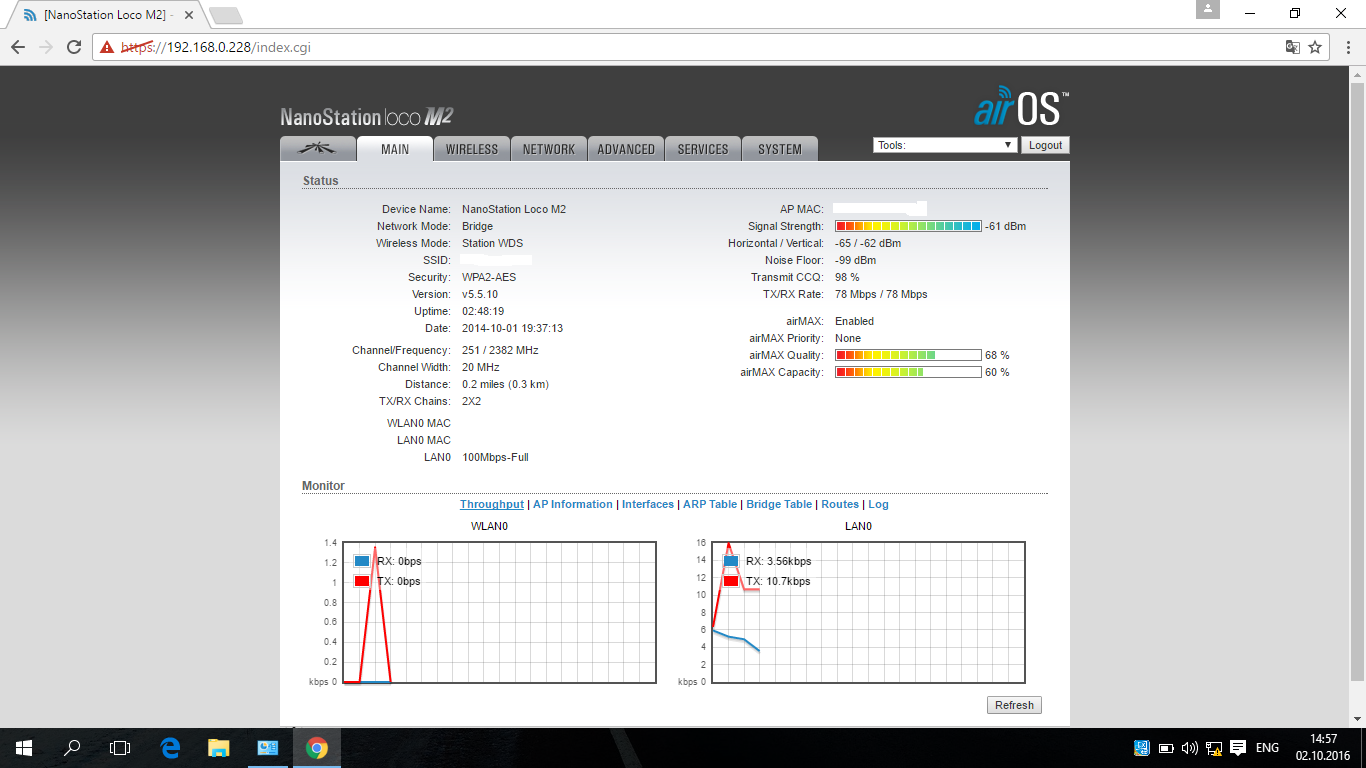Close the NanoStation Loco M2 browser tab
The image size is (1366, 768).
pyautogui.click(x=189, y=16)
